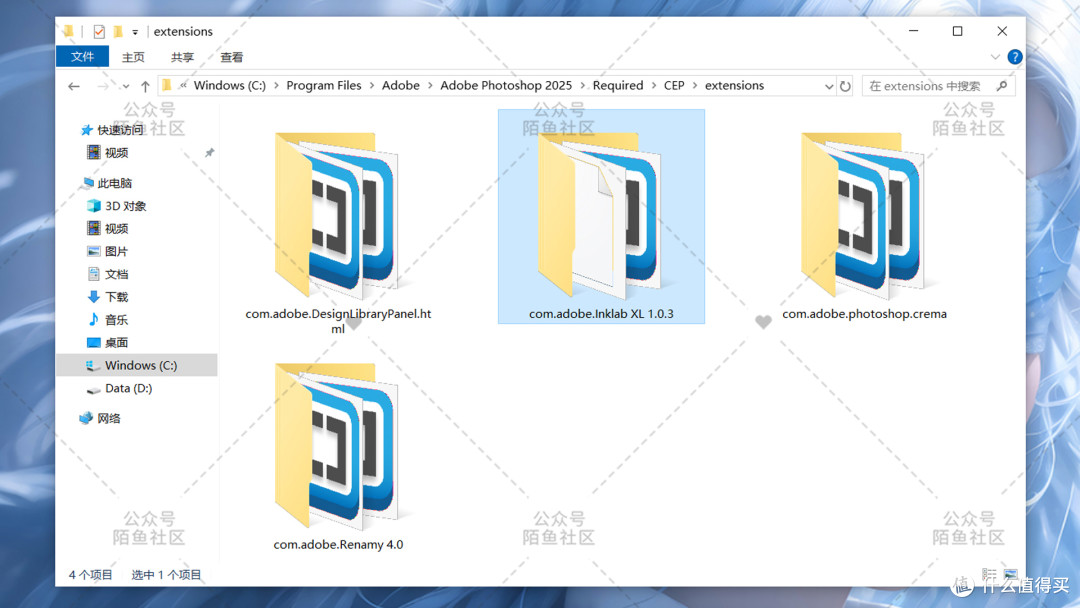1080x608 pixels.
Task: Click the pin icon beside Videos
Action: (x=209, y=152)
